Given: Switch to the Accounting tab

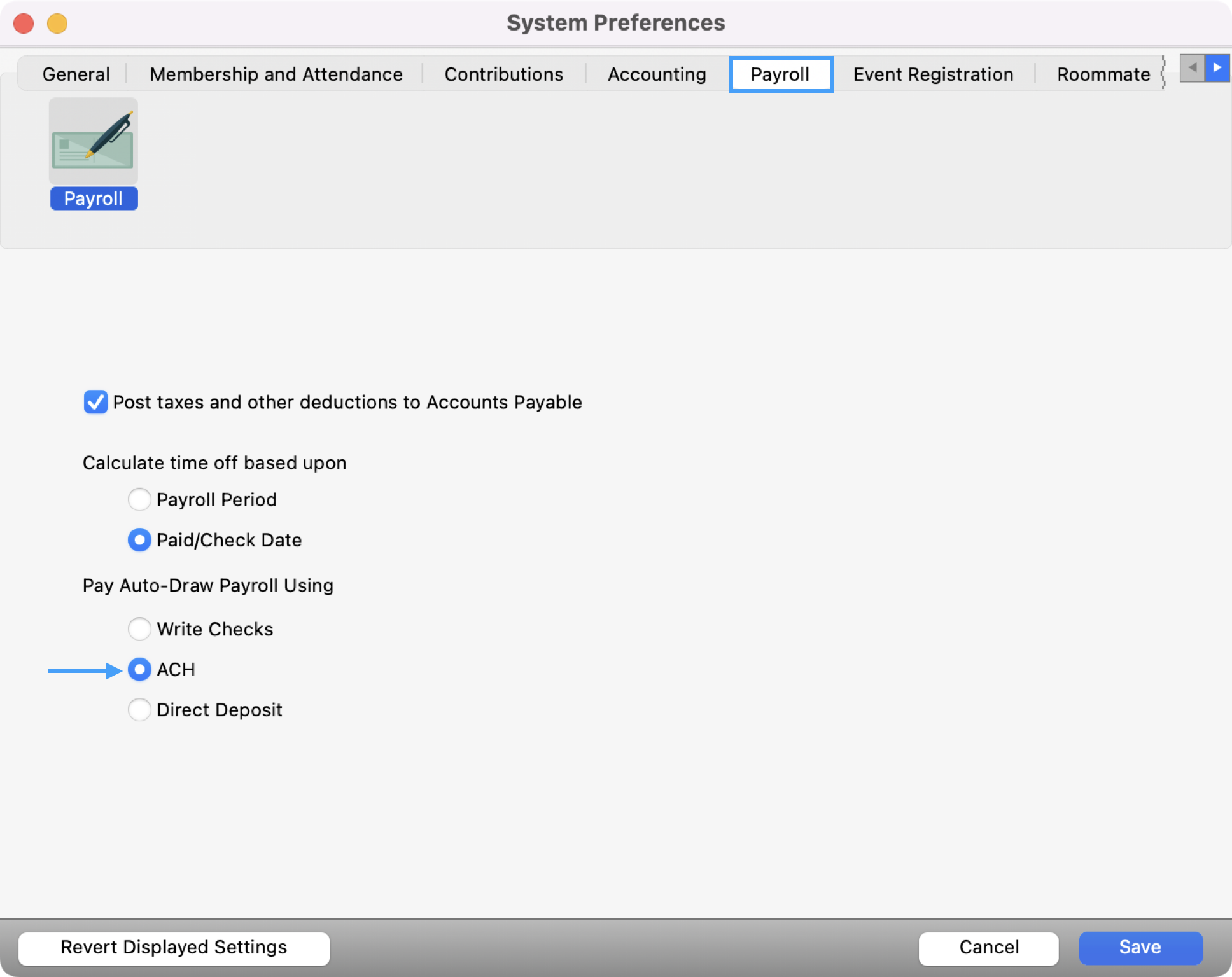Looking at the screenshot, I should (x=657, y=74).
